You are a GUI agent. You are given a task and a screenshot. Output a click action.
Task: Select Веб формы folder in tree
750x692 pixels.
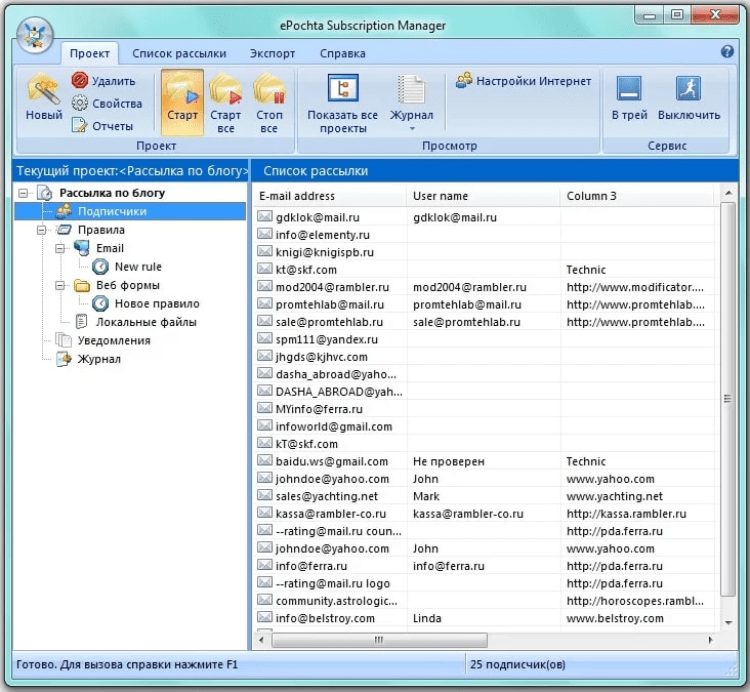click(127, 286)
